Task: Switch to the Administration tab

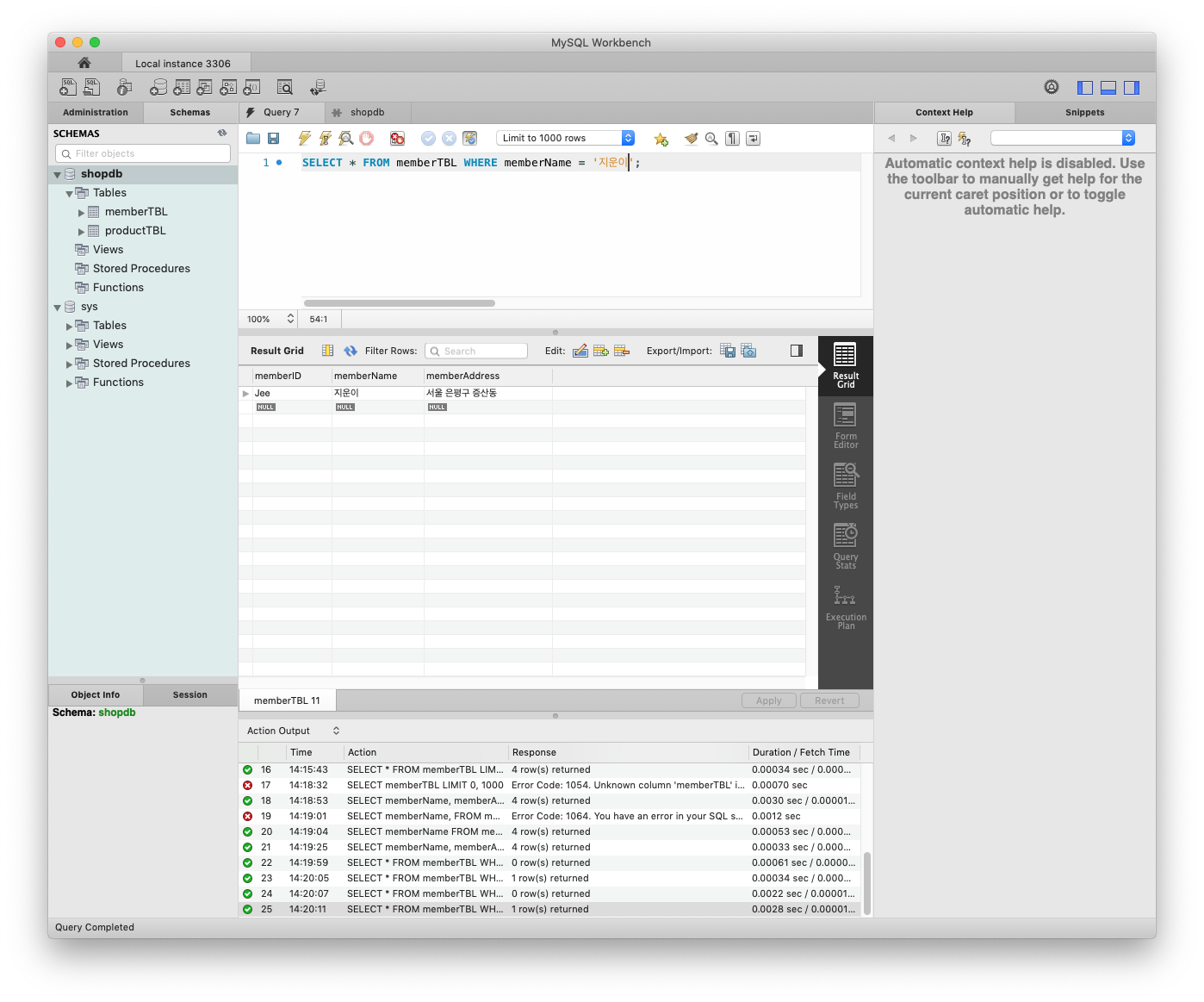Action: point(96,112)
